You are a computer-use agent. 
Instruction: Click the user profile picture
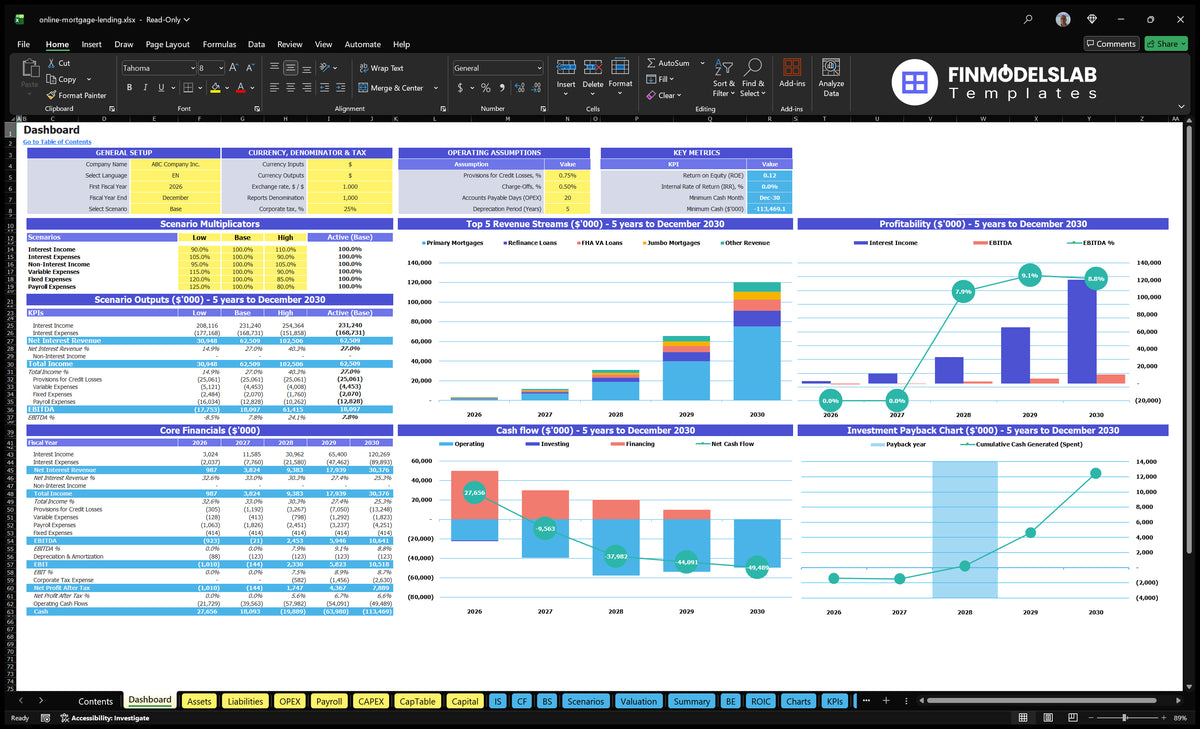1063,19
